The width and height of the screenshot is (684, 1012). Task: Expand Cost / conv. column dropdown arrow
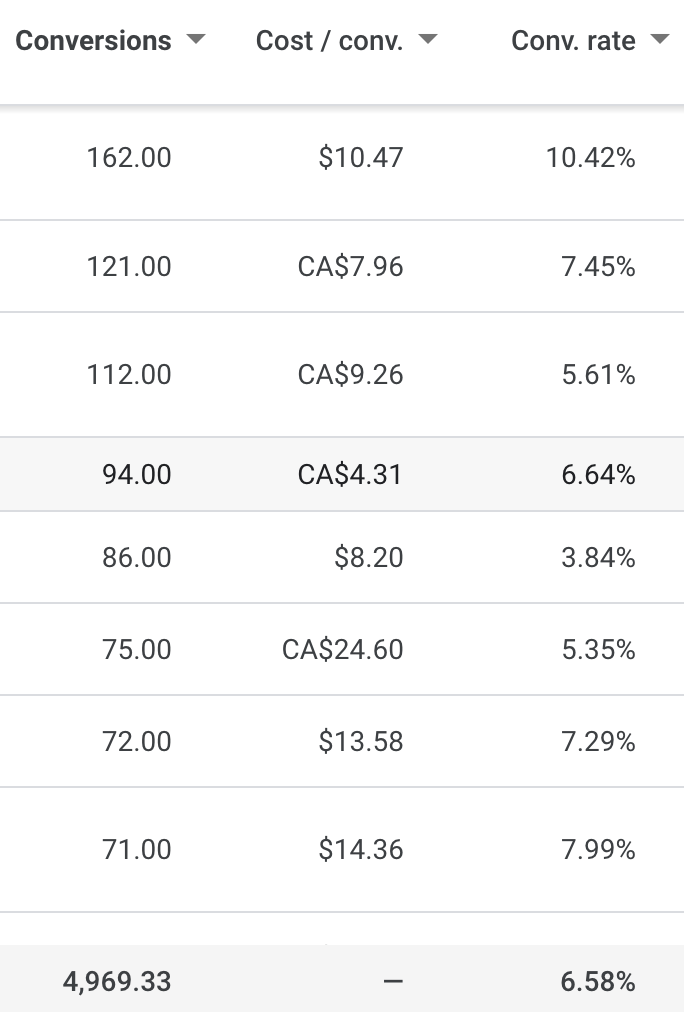point(428,39)
